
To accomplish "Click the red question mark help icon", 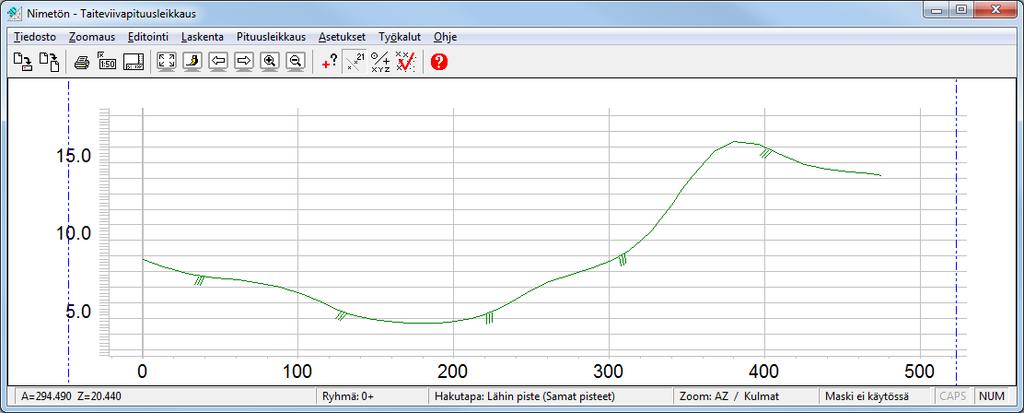I will [x=440, y=62].
